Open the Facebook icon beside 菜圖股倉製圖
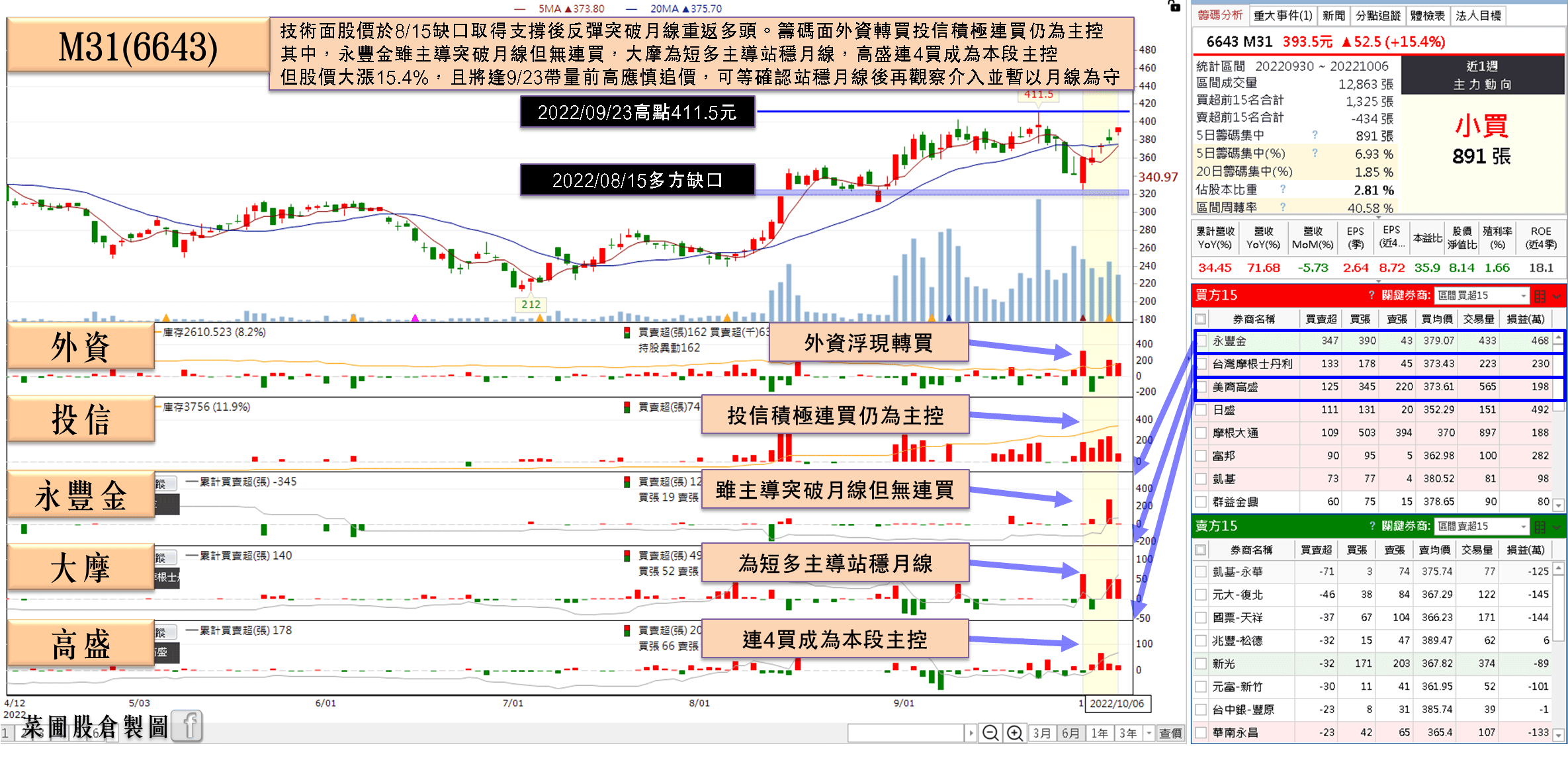 tap(188, 726)
